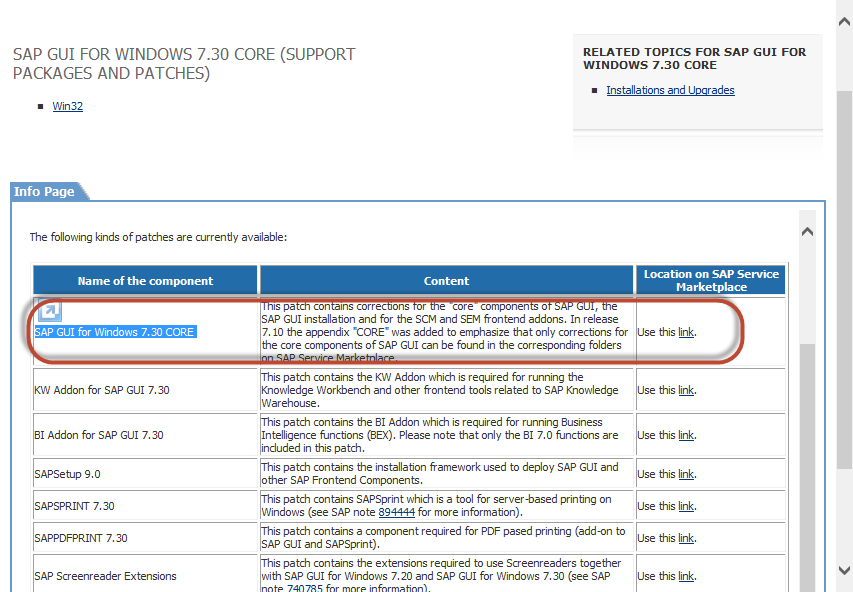Click the shortcut arrow icon above SAP GUI CORE
Screen dimensions: 853x592
(x=50, y=311)
